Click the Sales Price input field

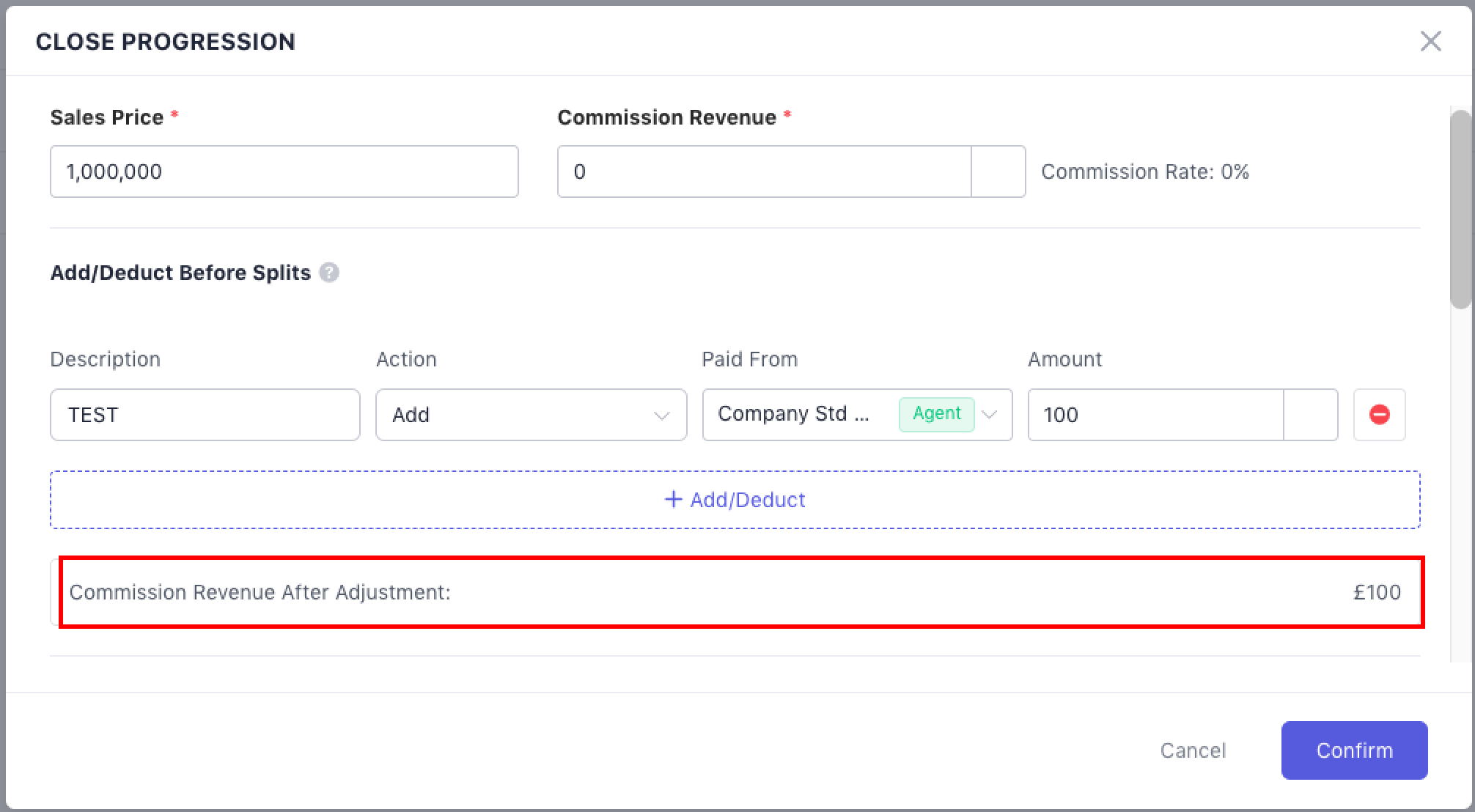click(x=284, y=171)
